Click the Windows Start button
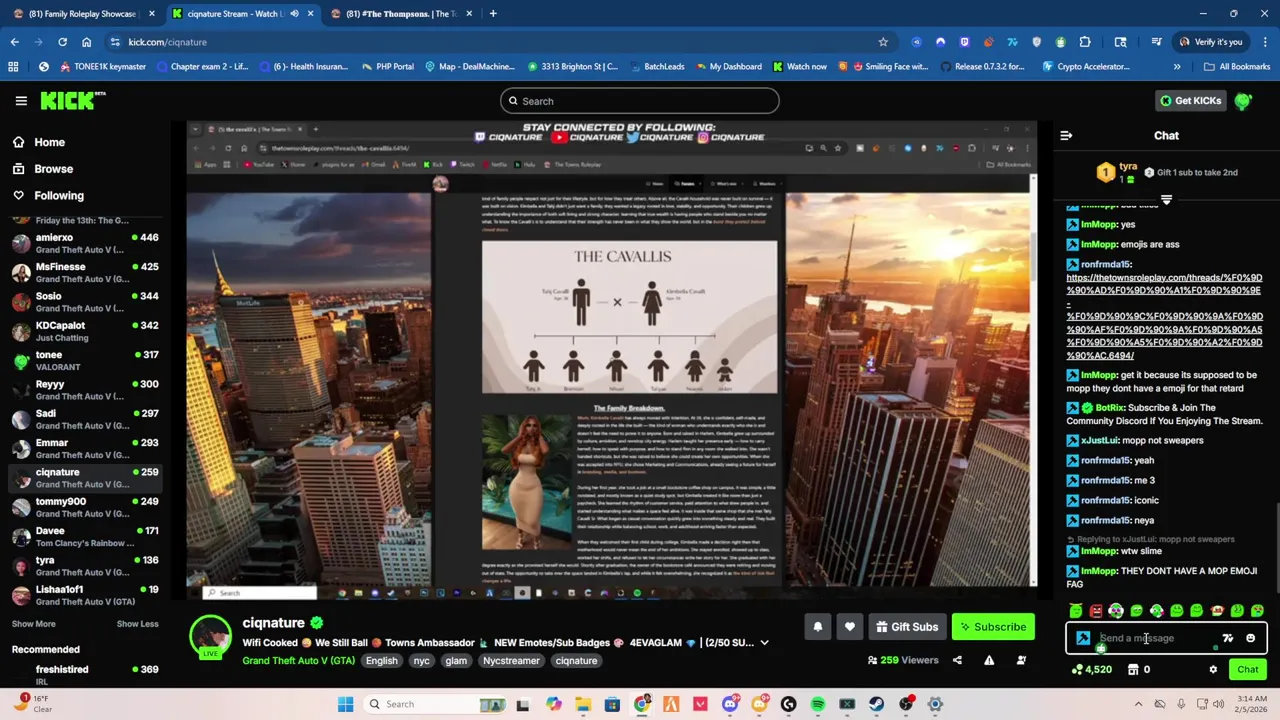 tap(346, 704)
